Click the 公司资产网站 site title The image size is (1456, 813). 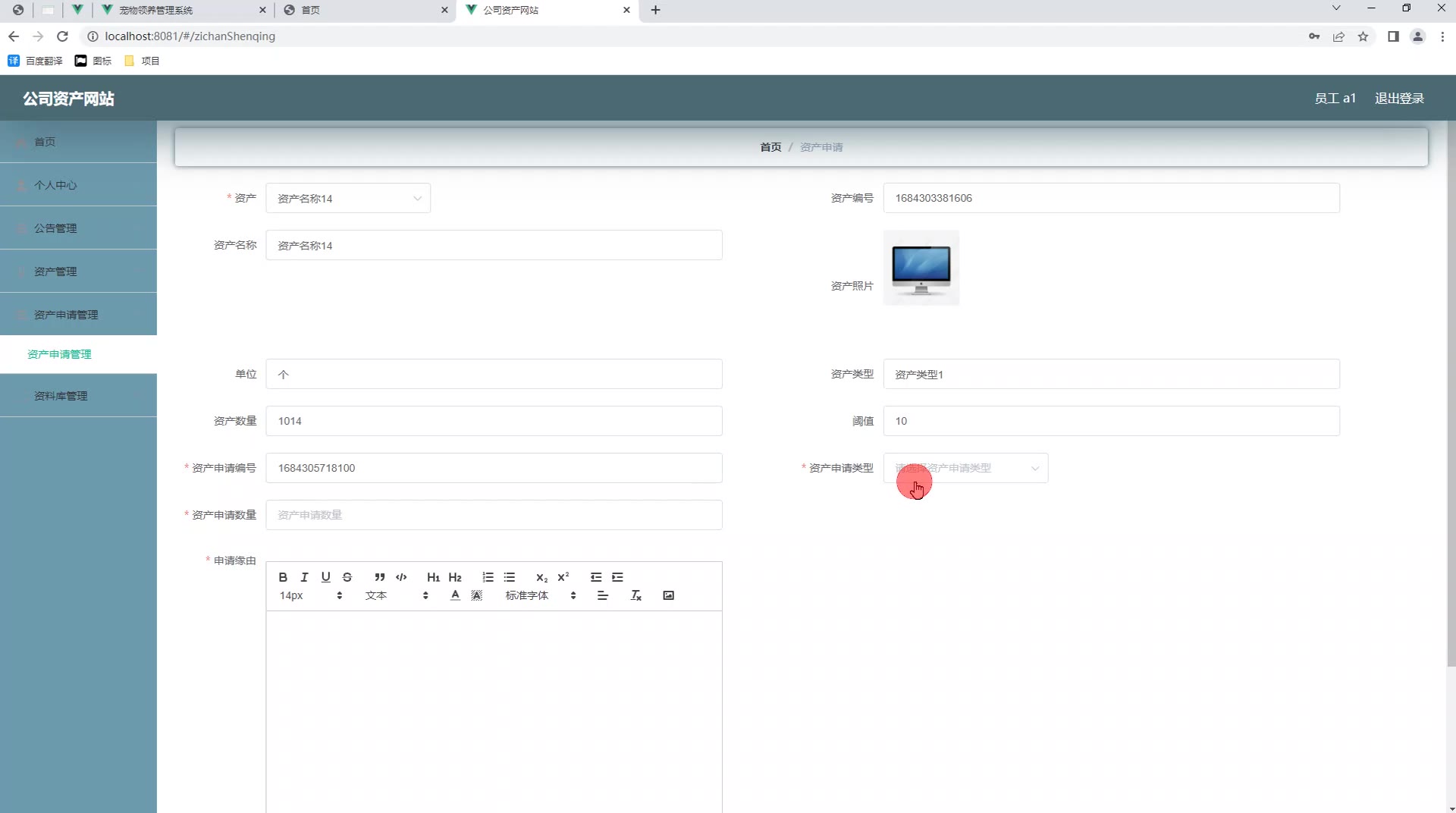coord(68,99)
